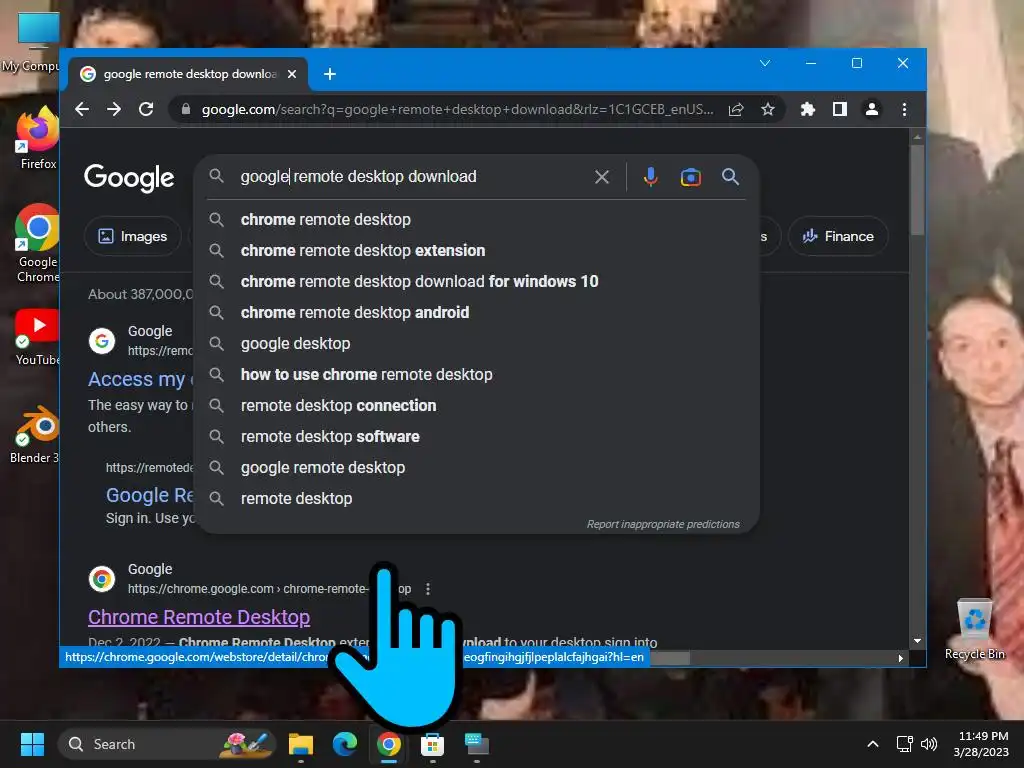Open the Blender desktop shortcut

36,434
